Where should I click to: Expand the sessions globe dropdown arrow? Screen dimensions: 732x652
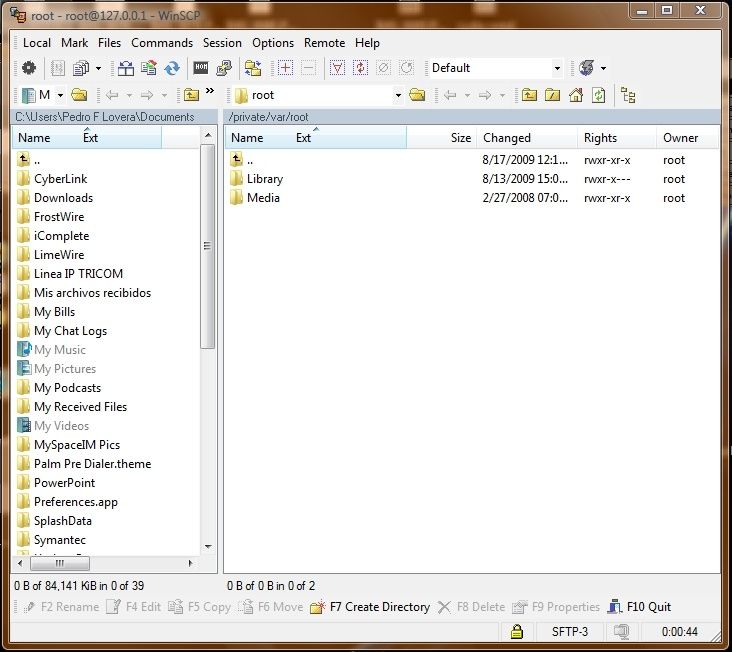(x=604, y=68)
